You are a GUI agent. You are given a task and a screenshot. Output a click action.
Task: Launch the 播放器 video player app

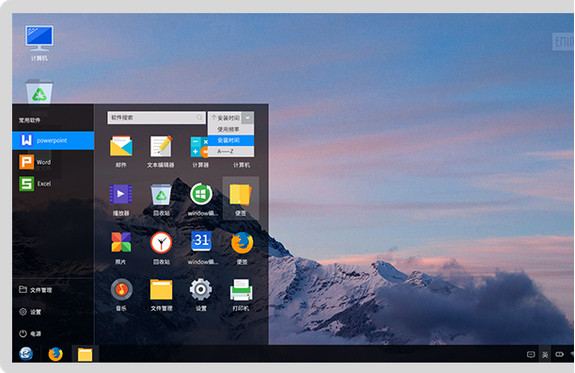(121, 194)
